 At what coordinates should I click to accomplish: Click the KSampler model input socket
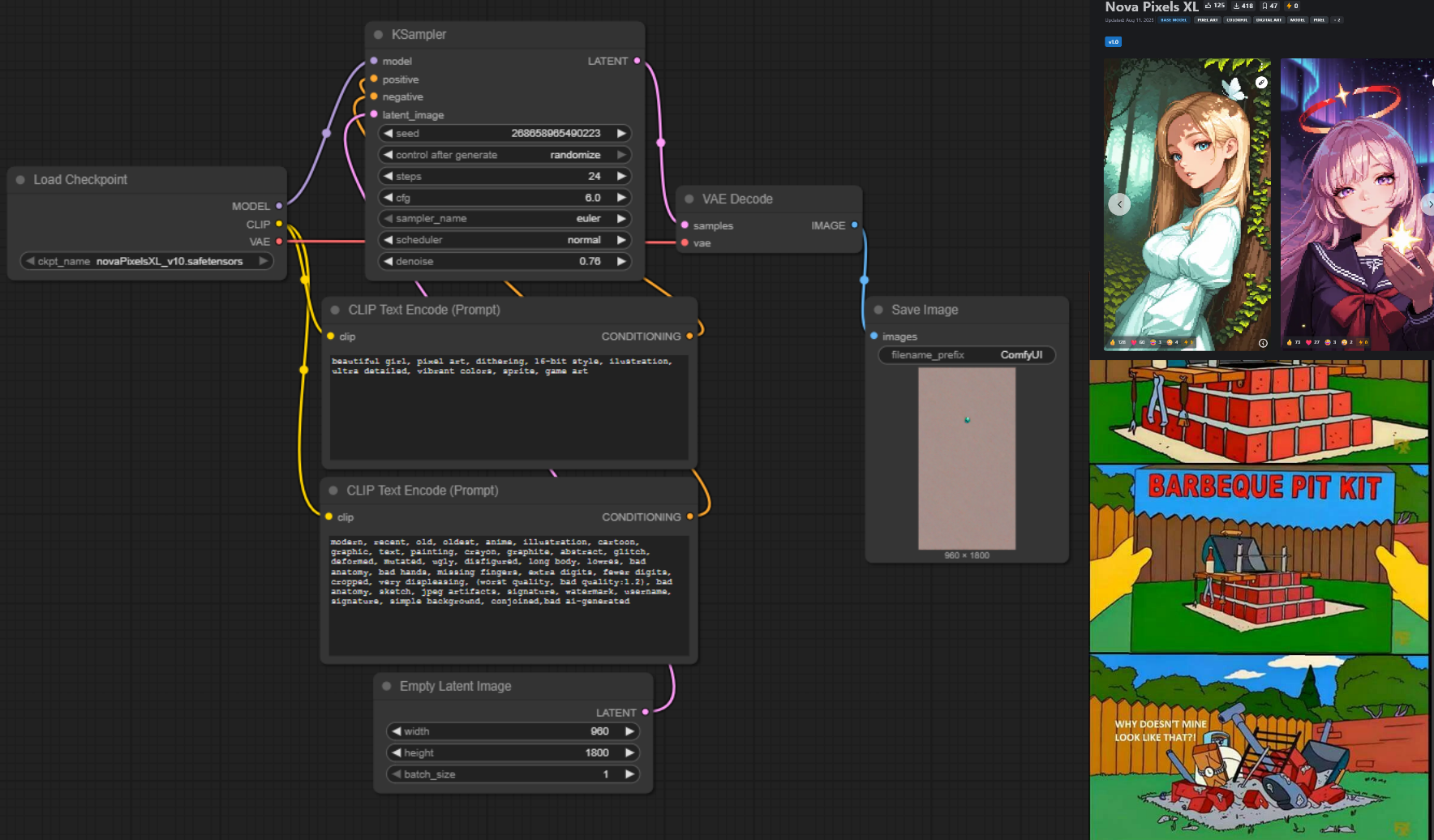point(373,61)
